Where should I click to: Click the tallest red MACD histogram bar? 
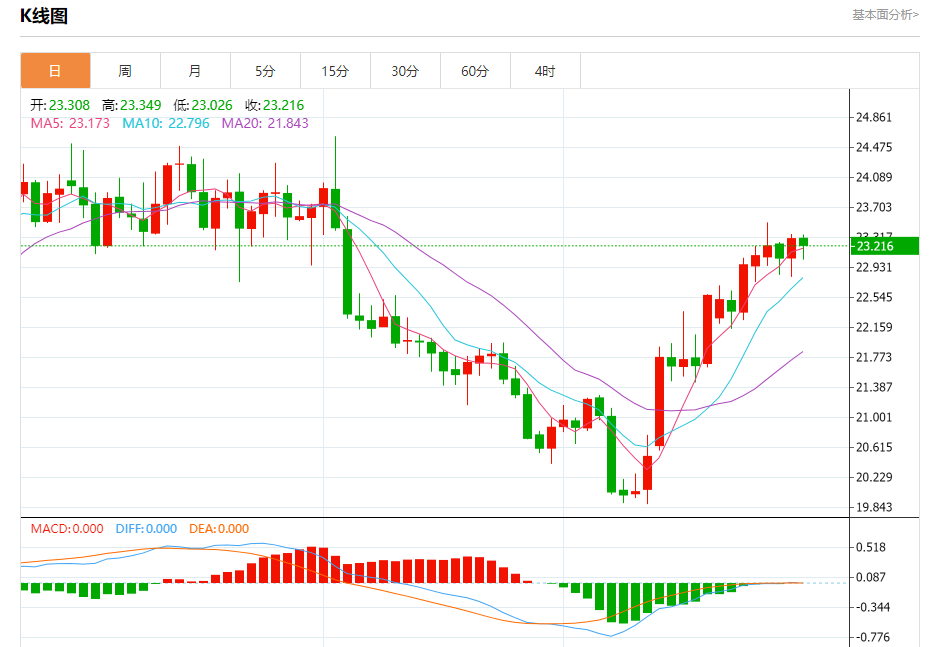click(x=312, y=564)
